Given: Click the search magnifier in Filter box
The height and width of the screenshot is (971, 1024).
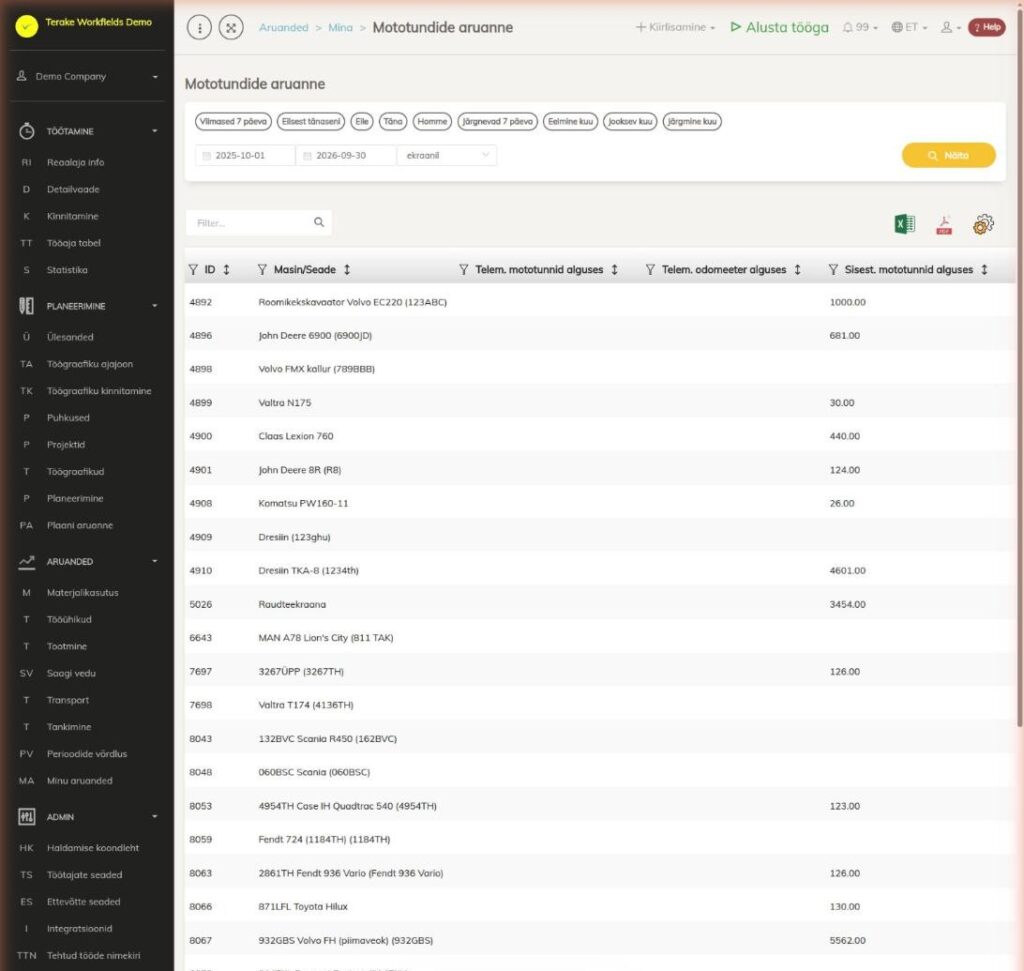Looking at the screenshot, I should [x=319, y=223].
